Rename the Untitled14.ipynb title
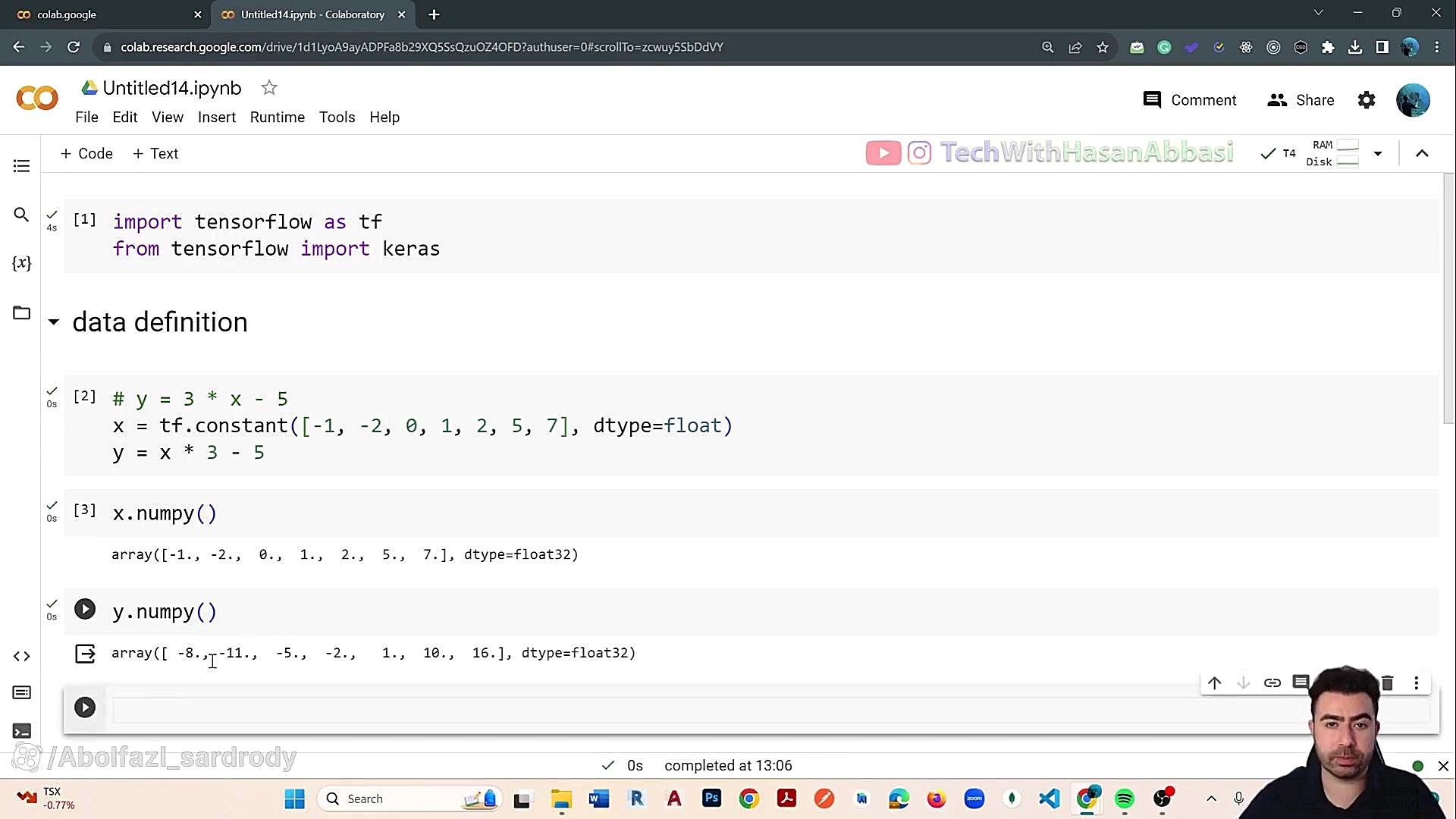The width and height of the screenshot is (1456, 819). tap(172, 88)
